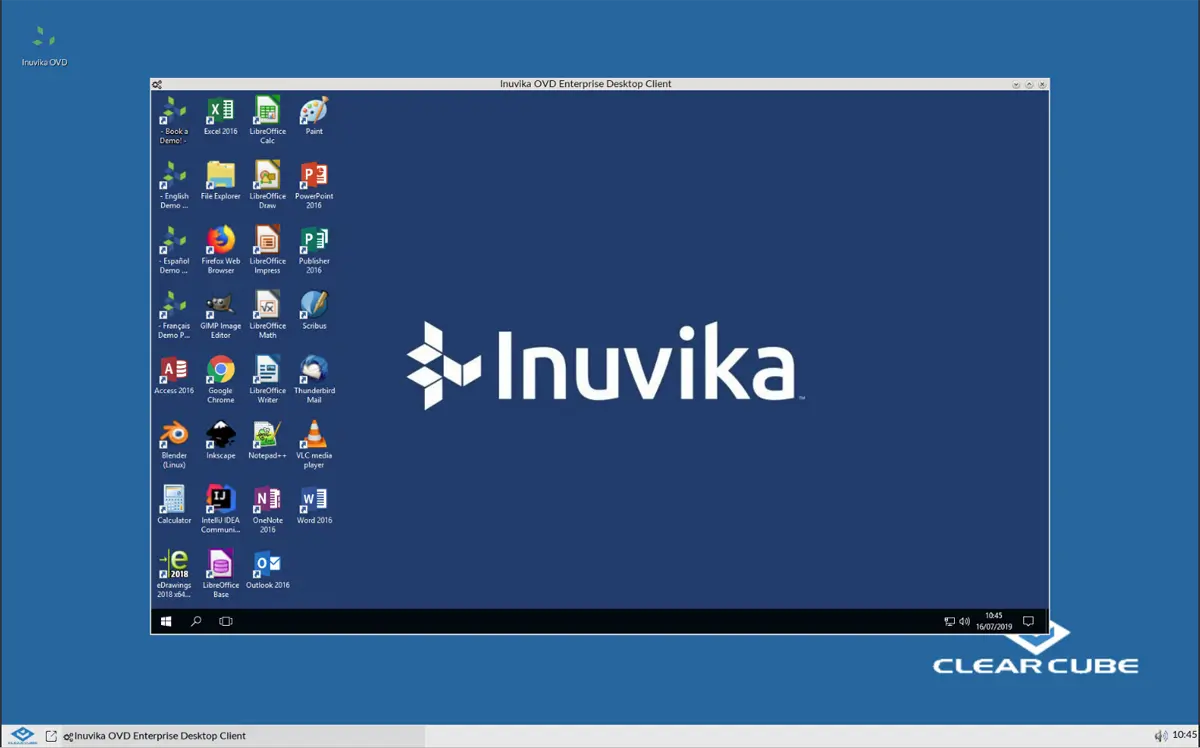Open the Calculator app
The height and width of the screenshot is (748, 1200).
pos(174,506)
